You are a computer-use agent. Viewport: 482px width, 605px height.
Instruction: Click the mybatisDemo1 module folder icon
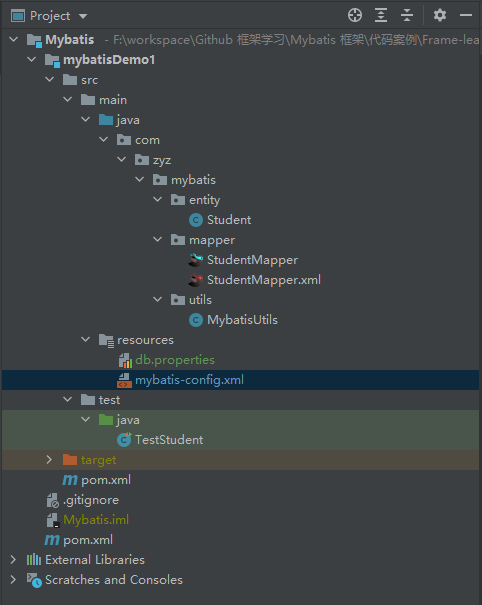pyautogui.click(x=52, y=60)
